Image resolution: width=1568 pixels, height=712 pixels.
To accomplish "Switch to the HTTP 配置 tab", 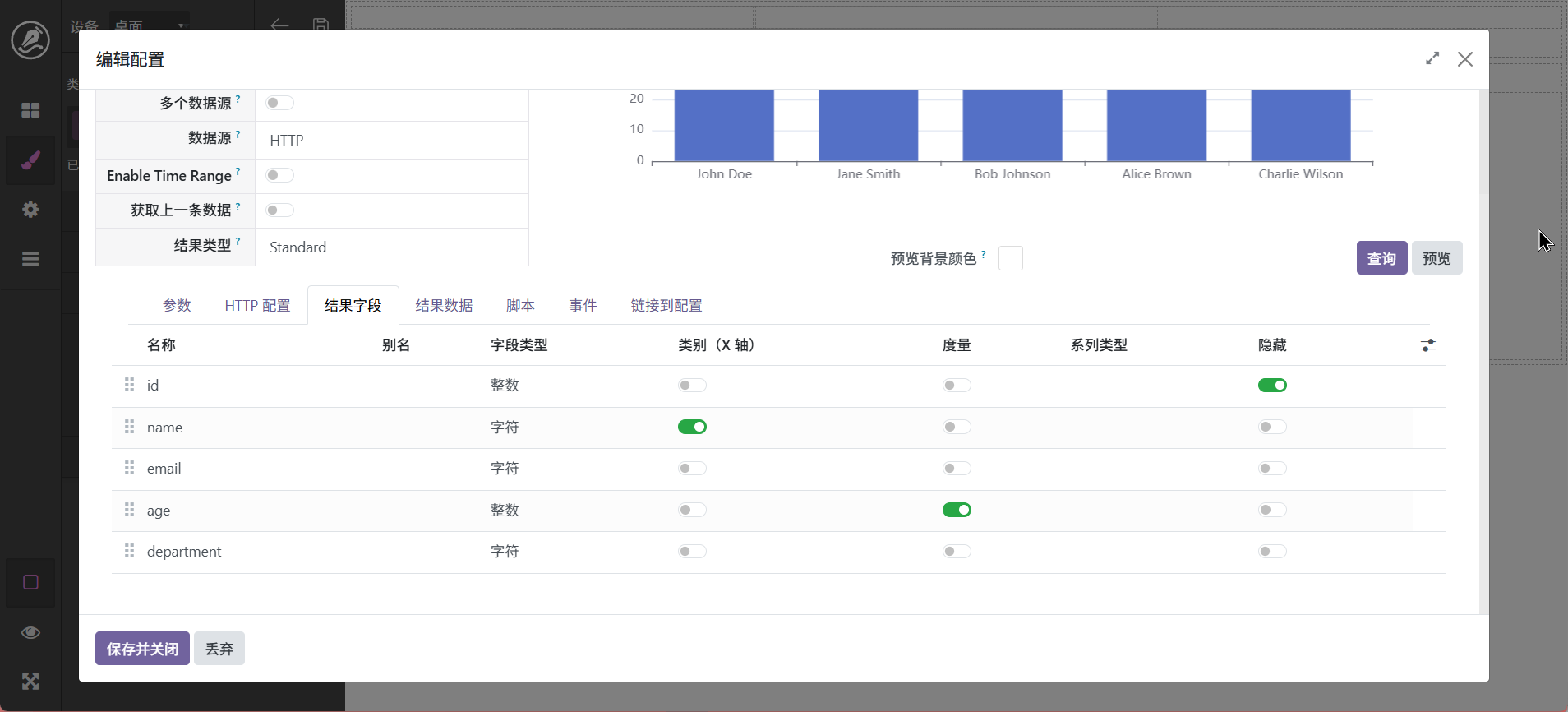I will [257, 306].
